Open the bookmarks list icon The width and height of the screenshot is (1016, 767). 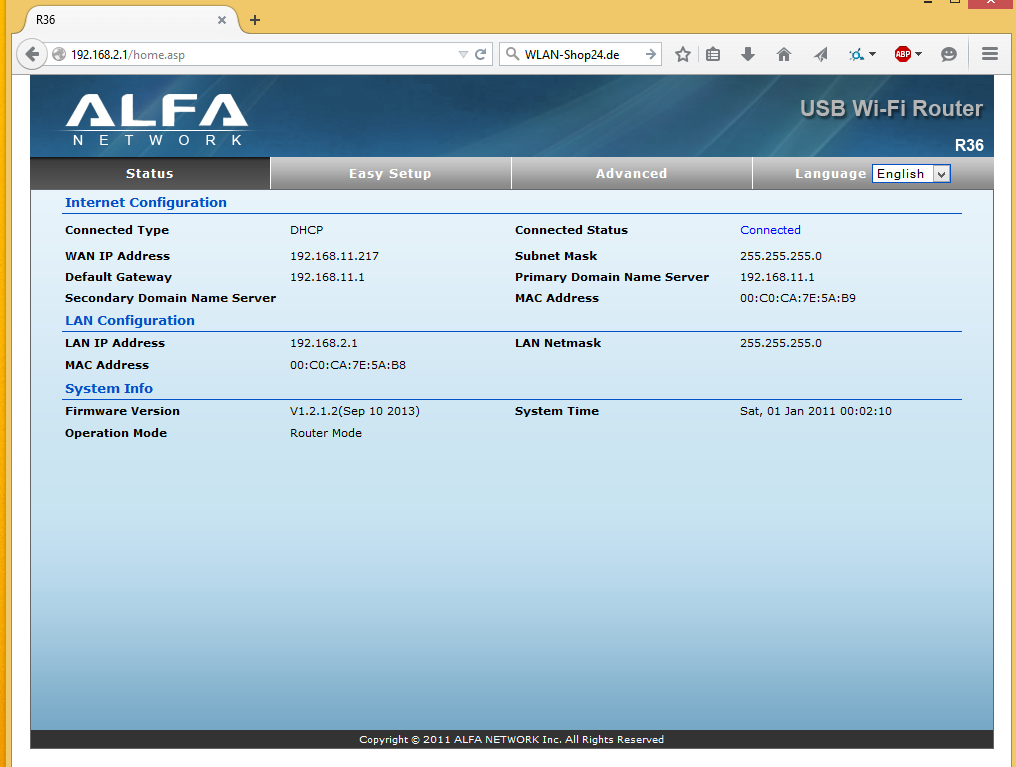[713, 54]
